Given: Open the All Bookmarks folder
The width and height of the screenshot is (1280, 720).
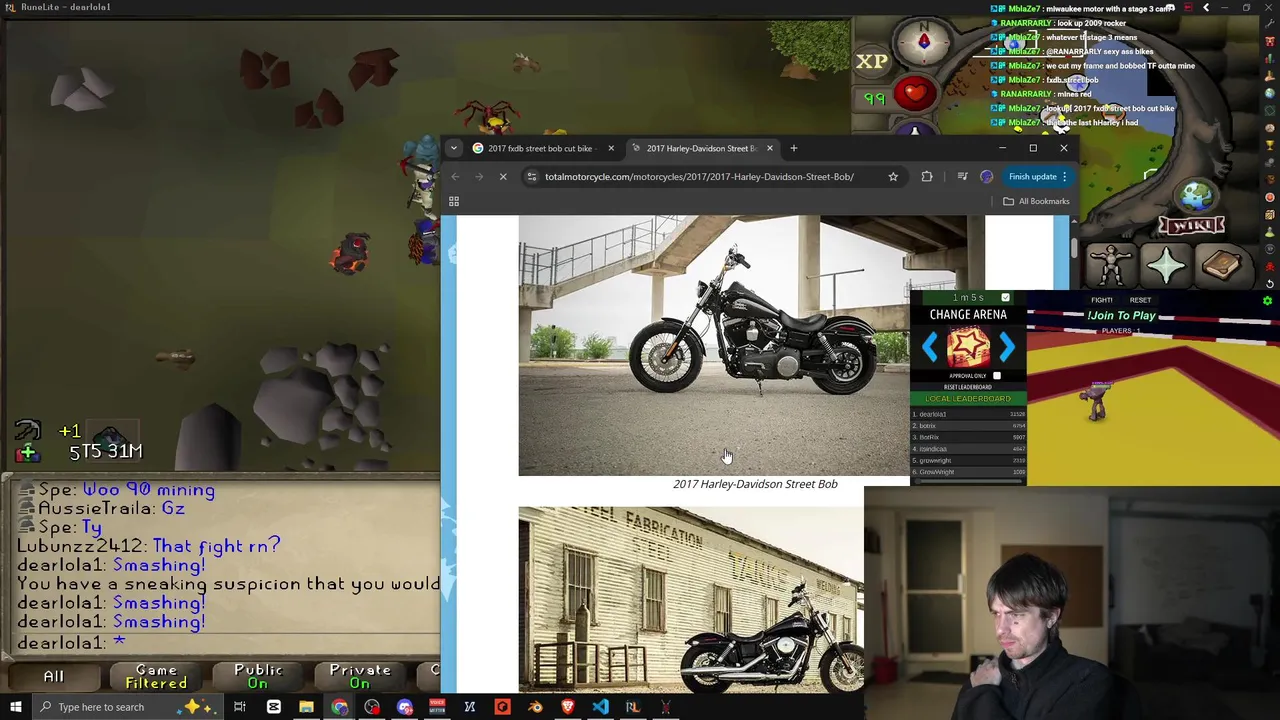Looking at the screenshot, I should click(x=1037, y=201).
